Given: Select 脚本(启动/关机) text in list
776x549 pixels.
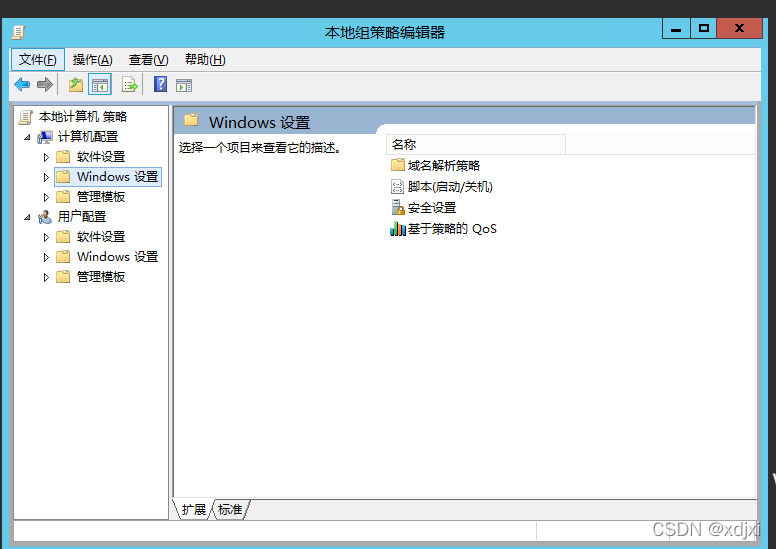Looking at the screenshot, I should 450,187.
